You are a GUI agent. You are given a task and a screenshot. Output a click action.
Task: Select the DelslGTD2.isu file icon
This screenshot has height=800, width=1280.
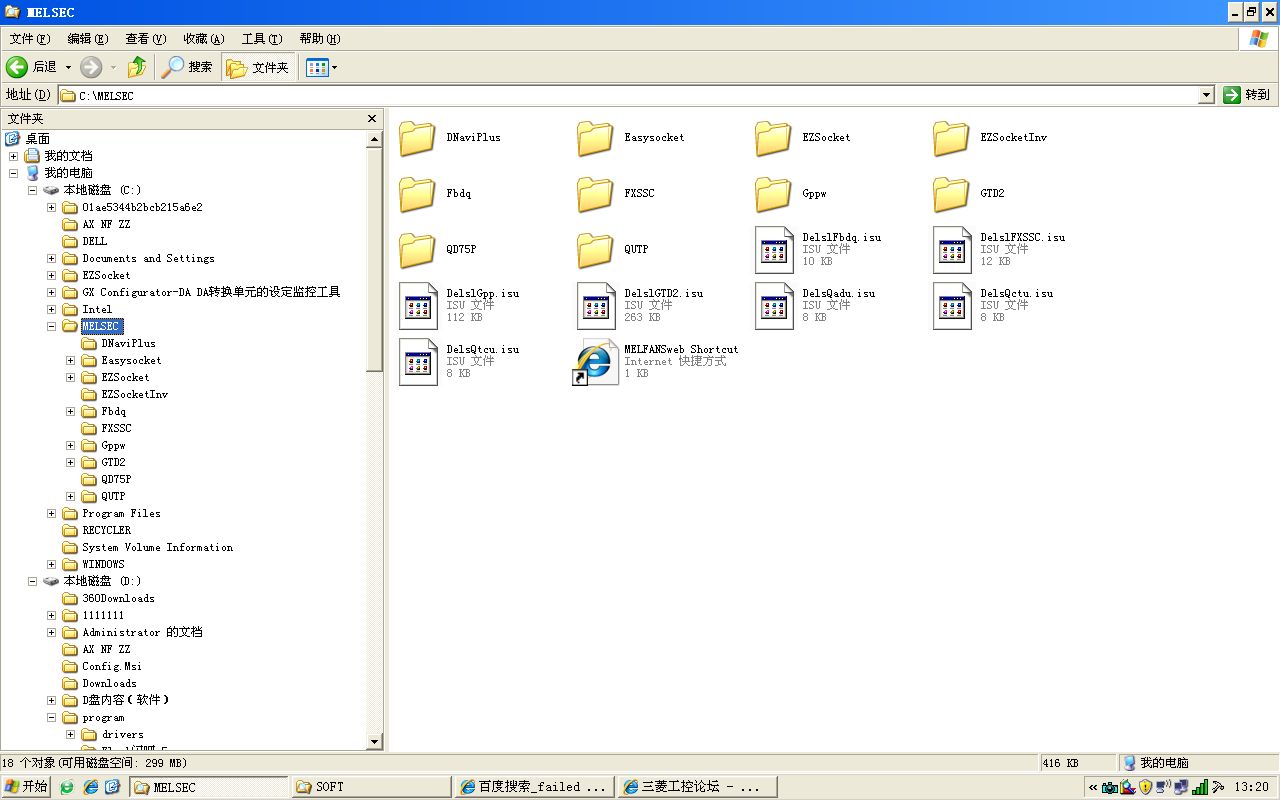click(x=596, y=305)
